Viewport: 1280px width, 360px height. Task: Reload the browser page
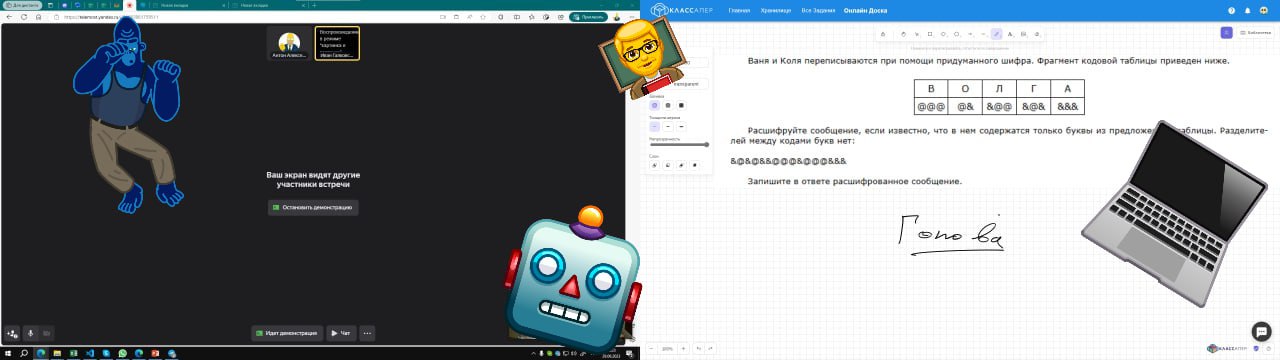[x=24, y=17]
